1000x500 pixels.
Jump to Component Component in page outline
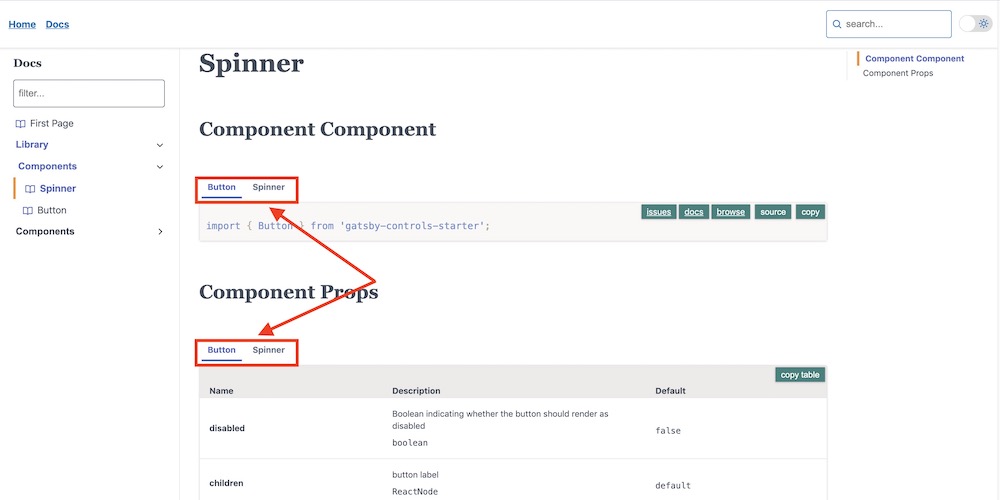pos(915,59)
